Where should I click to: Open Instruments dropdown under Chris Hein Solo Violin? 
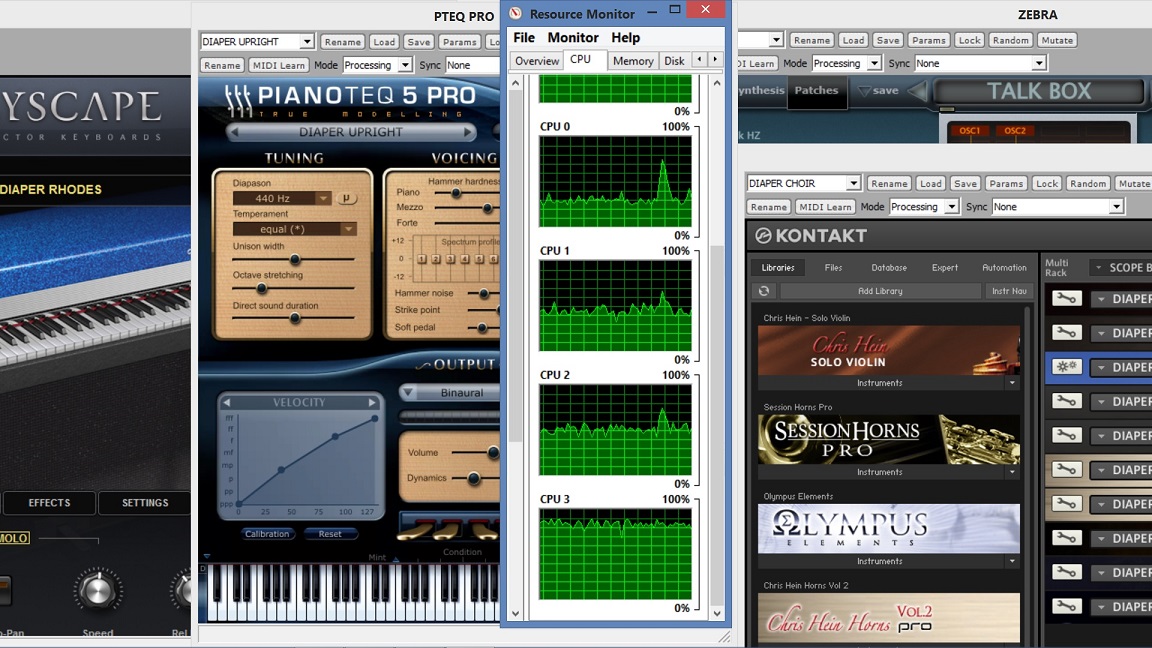coord(1011,383)
